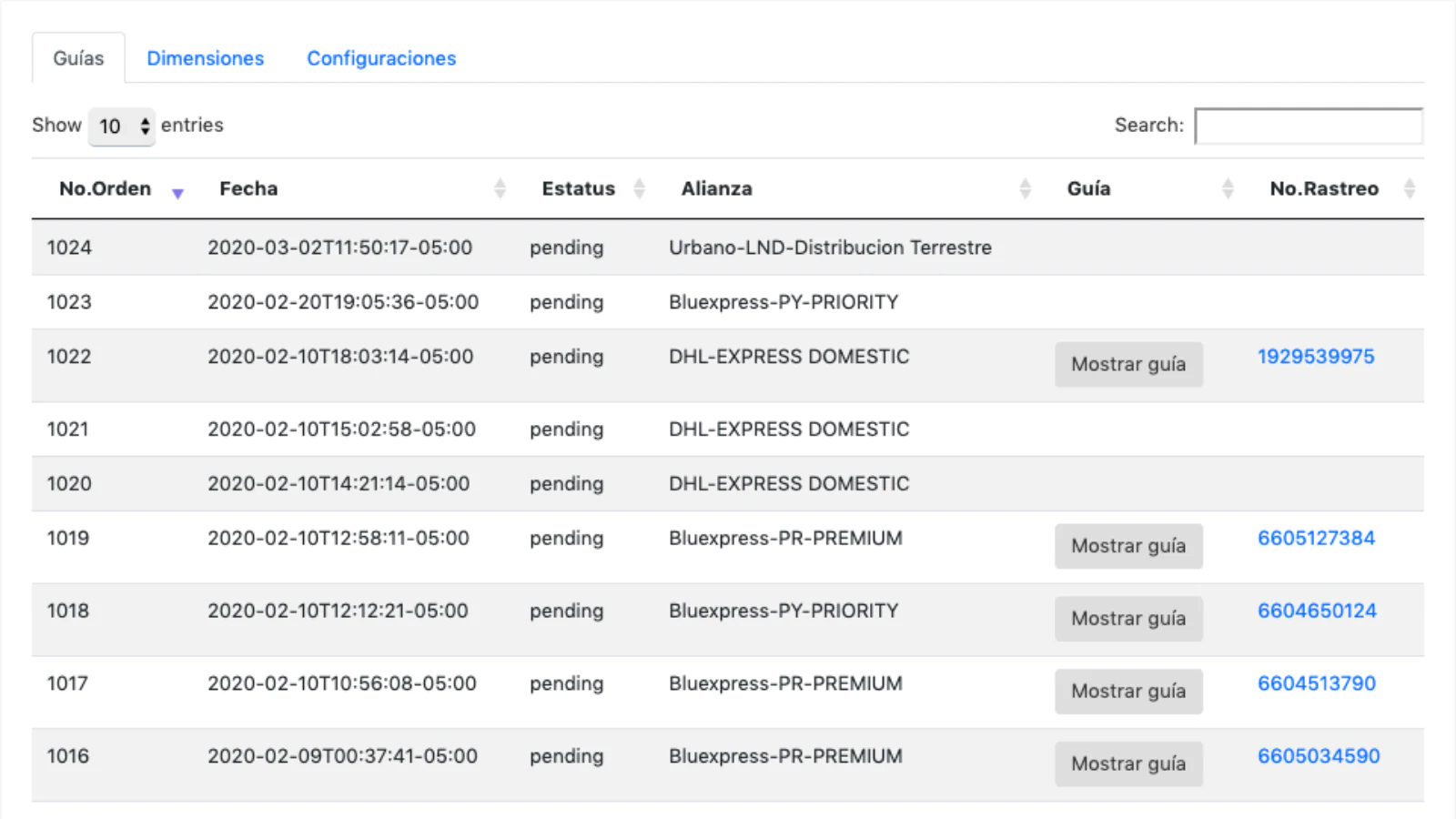Click the Alianza column sort icon

tap(1026, 188)
